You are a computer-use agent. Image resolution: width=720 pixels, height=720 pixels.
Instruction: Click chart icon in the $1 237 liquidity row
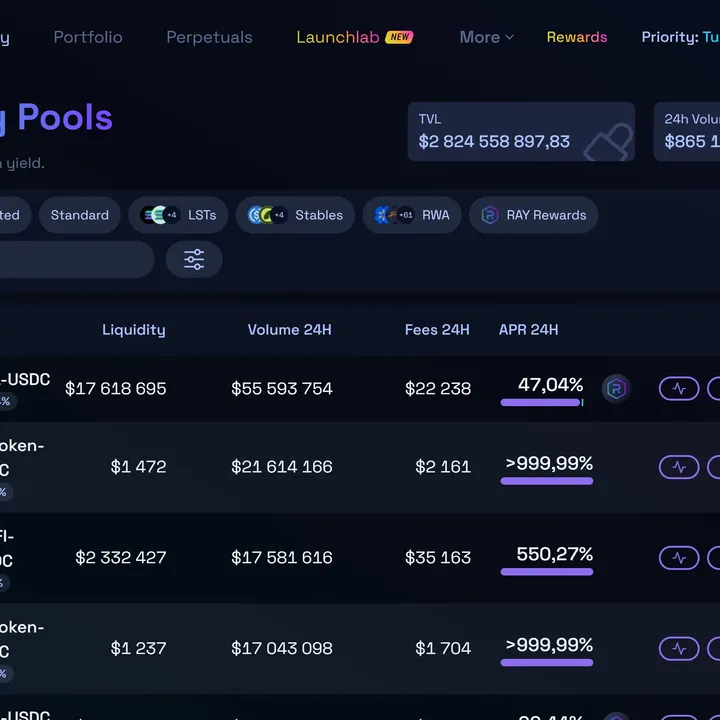(679, 648)
